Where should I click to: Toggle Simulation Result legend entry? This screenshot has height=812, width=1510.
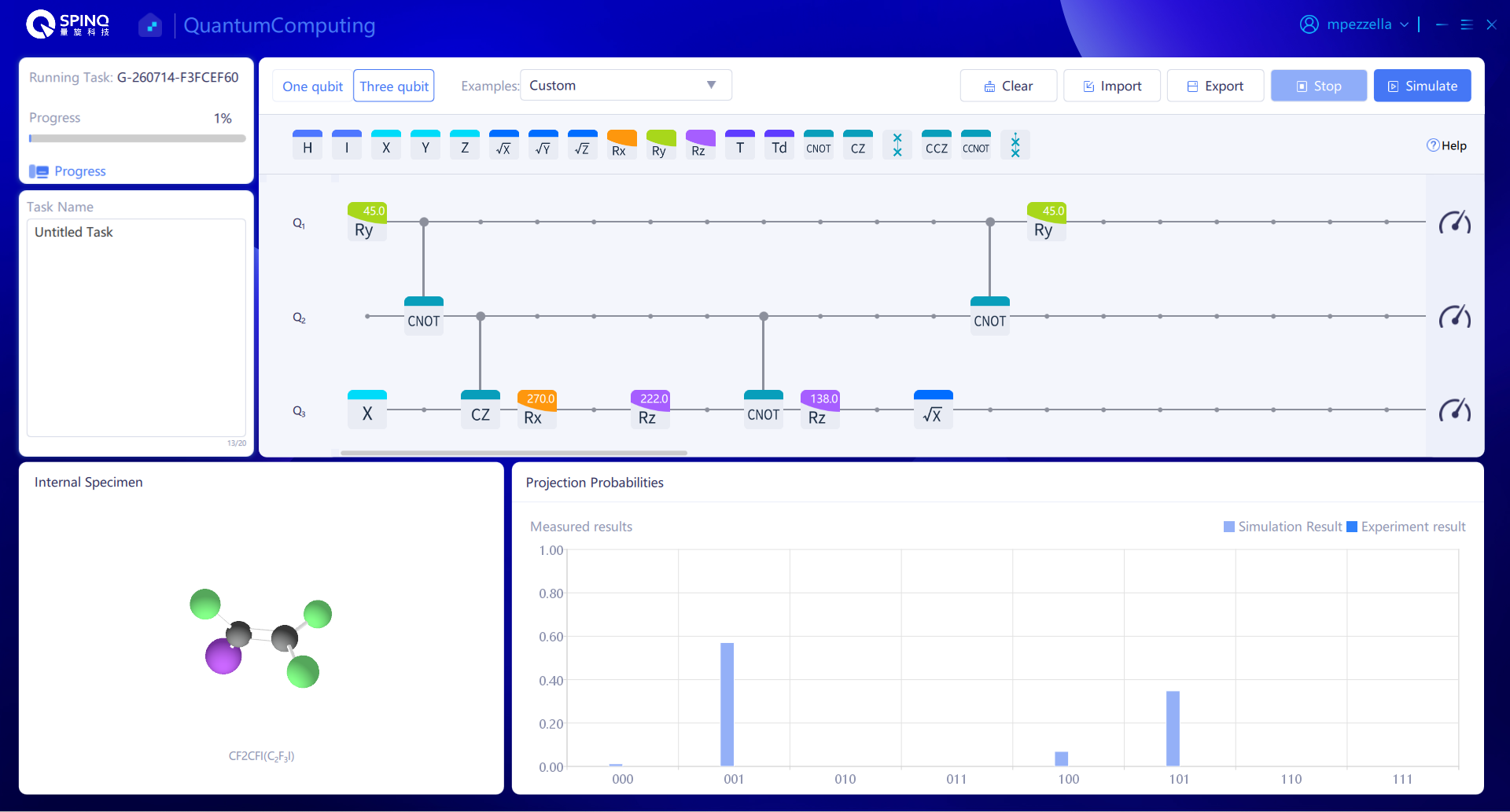tap(1283, 527)
